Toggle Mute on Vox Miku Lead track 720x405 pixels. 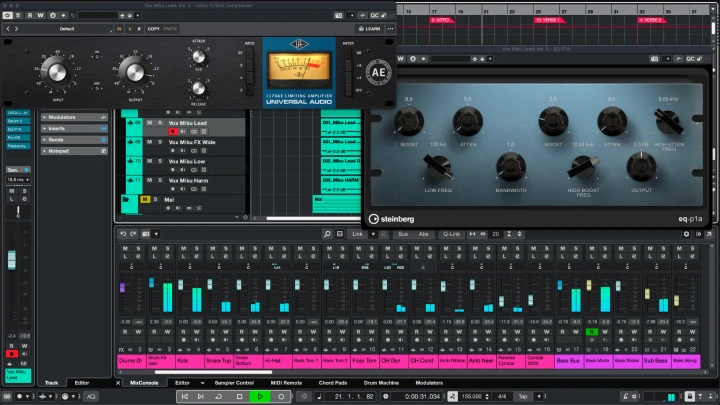pyautogui.click(x=149, y=123)
